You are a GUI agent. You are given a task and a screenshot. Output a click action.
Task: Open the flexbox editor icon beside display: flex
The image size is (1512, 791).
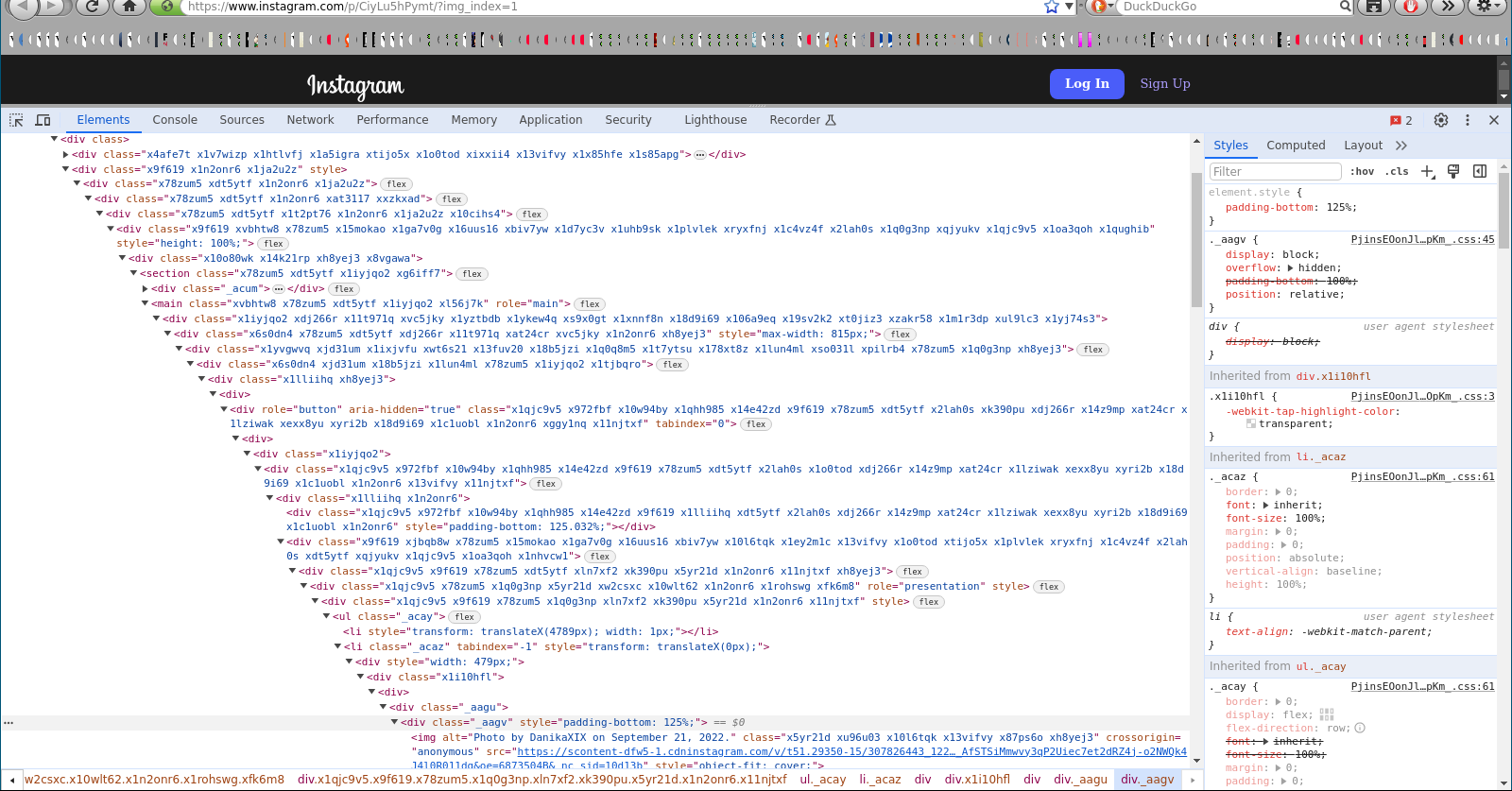[x=1327, y=714]
